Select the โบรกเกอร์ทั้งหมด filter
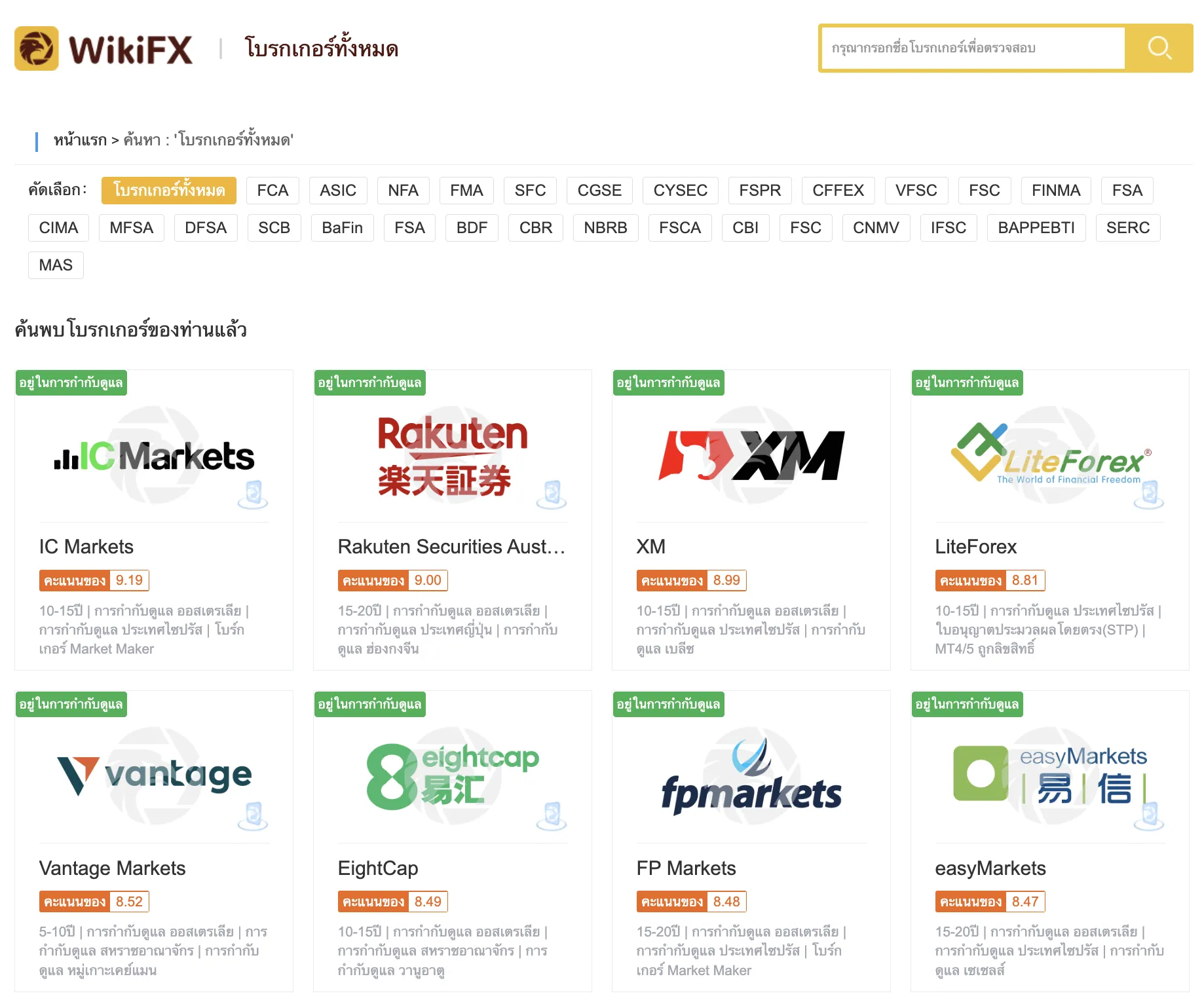This screenshot has height=1002, width=1204. click(169, 191)
